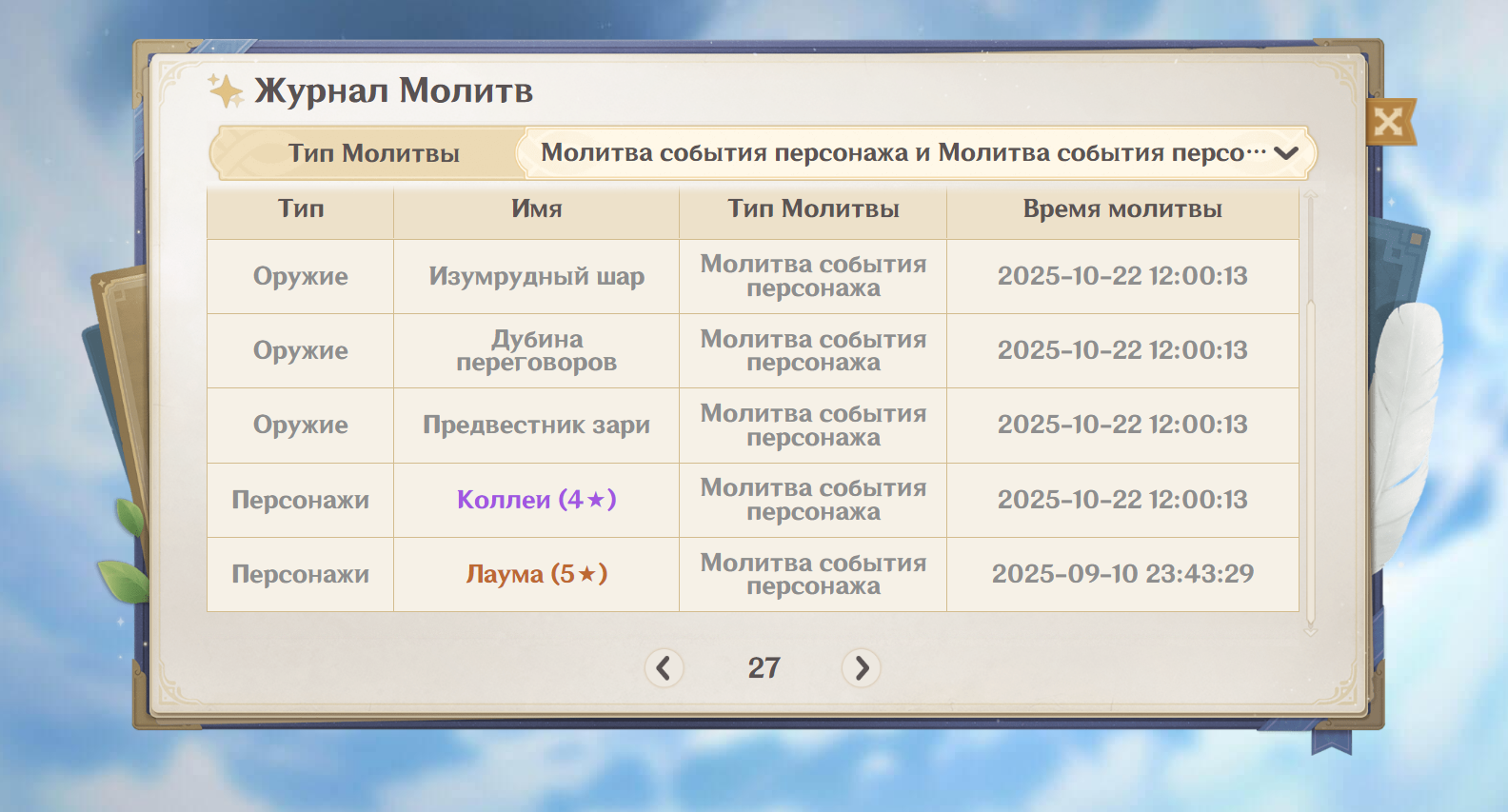Screen dimensions: 1508x812
Task: Click the prayer type in Предвестник зари row
Action: (813, 425)
